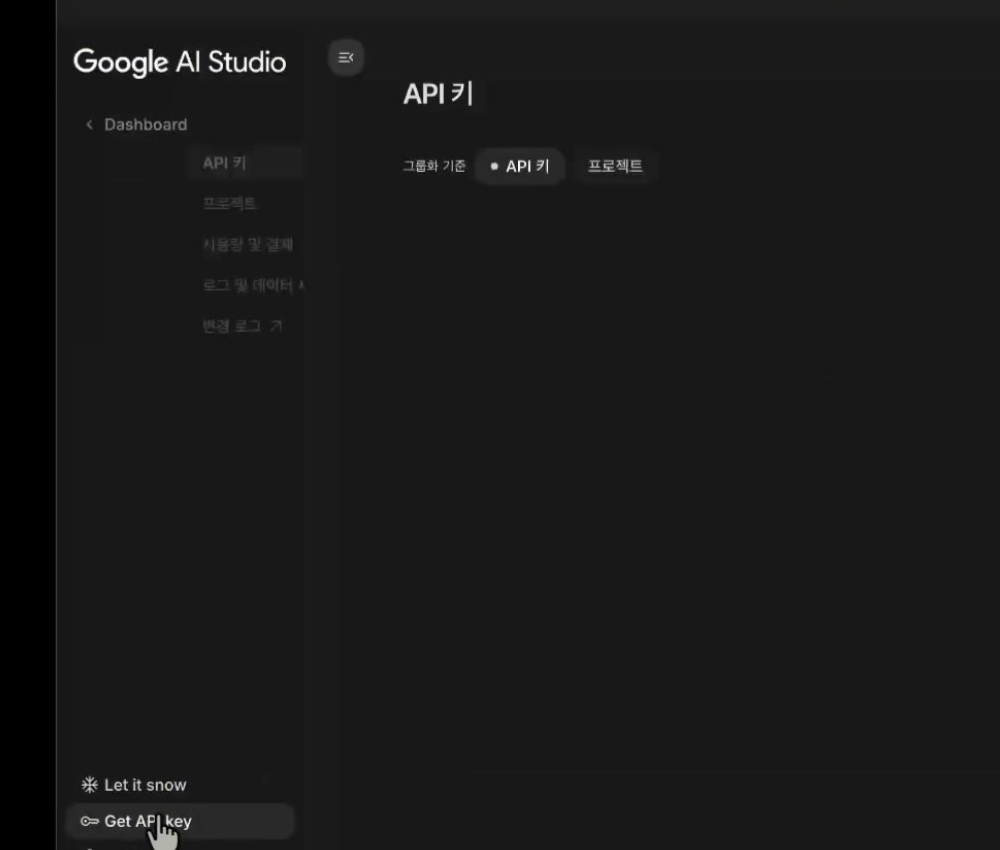Screen dimensions: 1000x850
Task: Select the API 키 grouping chip
Action: 520,166
